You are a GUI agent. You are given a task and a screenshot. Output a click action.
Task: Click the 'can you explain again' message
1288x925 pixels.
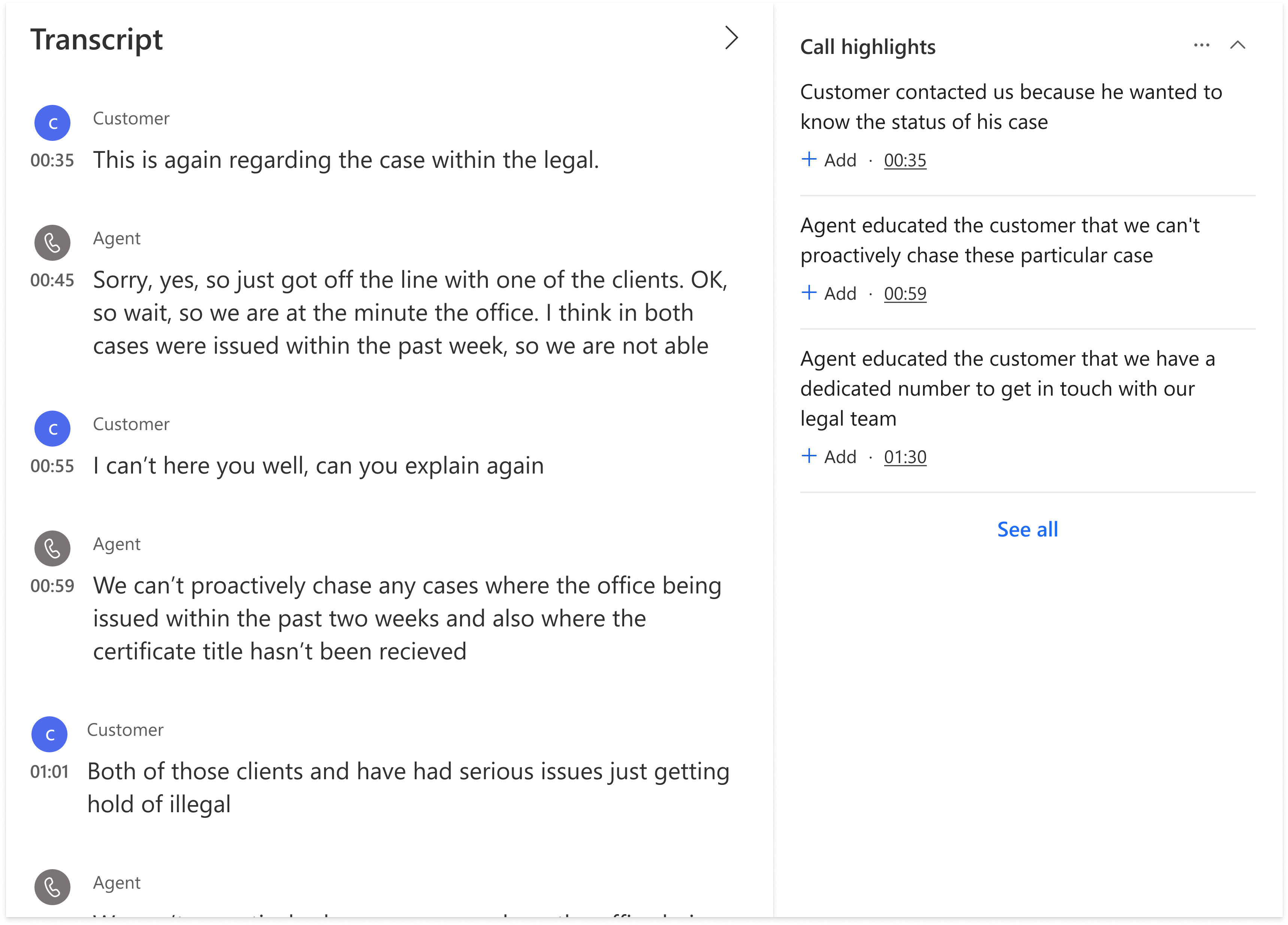(x=318, y=466)
